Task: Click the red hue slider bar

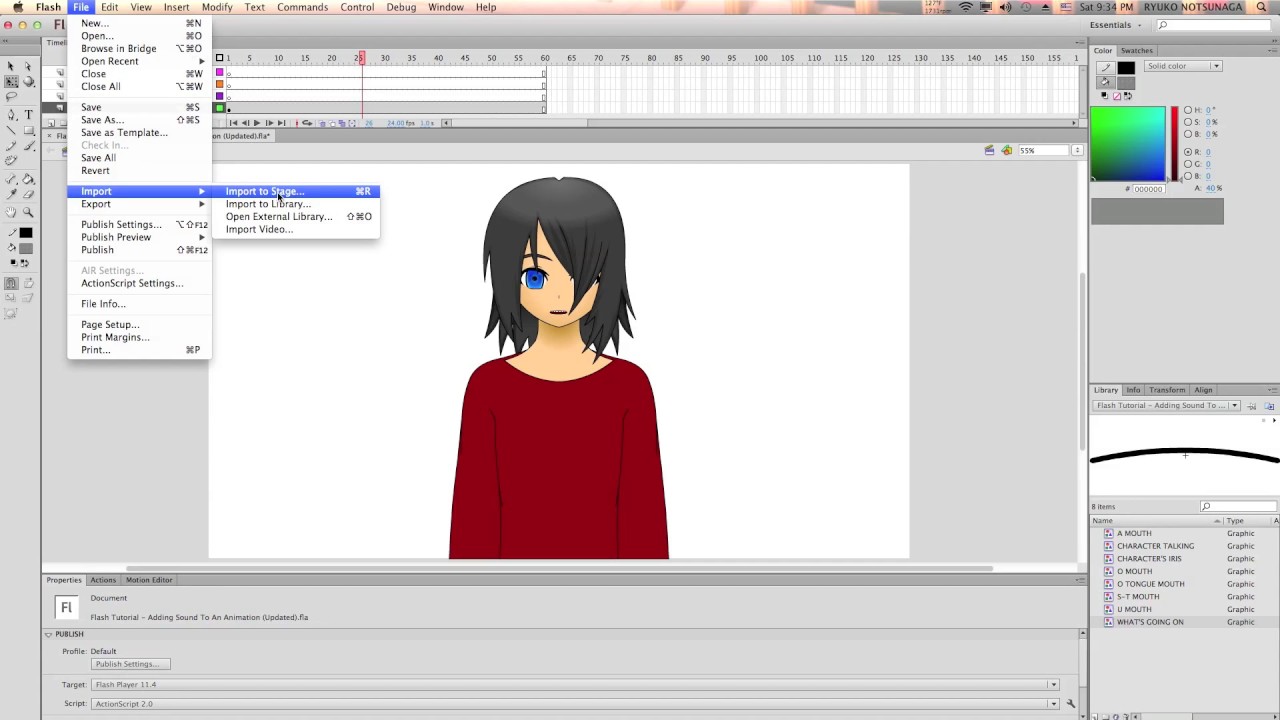Action: (1175, 143)
